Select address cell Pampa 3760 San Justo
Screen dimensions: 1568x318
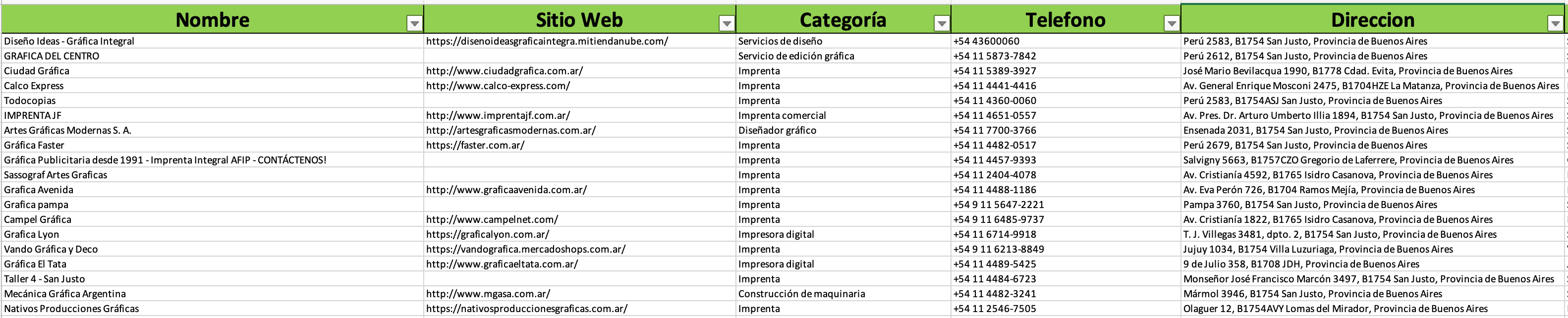tap(1372, 204)
